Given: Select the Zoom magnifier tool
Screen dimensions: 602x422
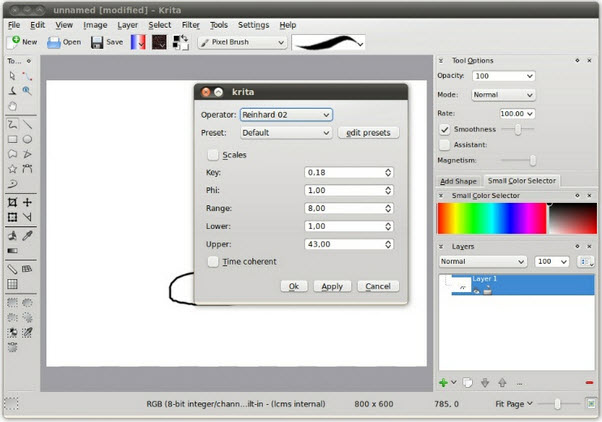Looking at the screenshot, I should tap(27, 91).
